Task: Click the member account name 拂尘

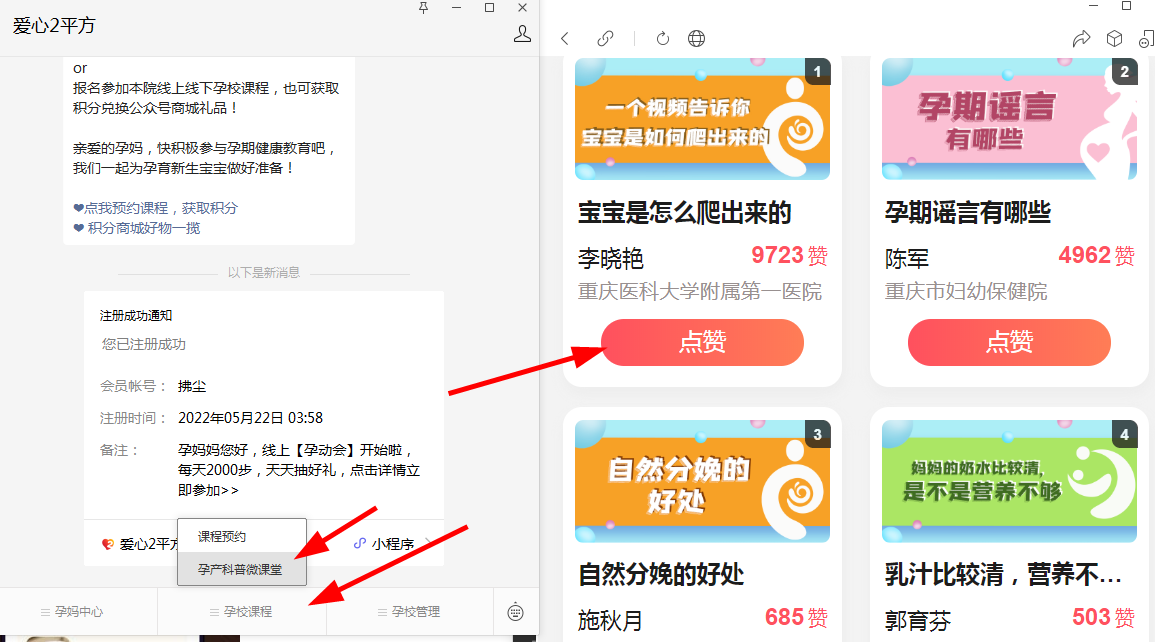Action: point(192,386)
